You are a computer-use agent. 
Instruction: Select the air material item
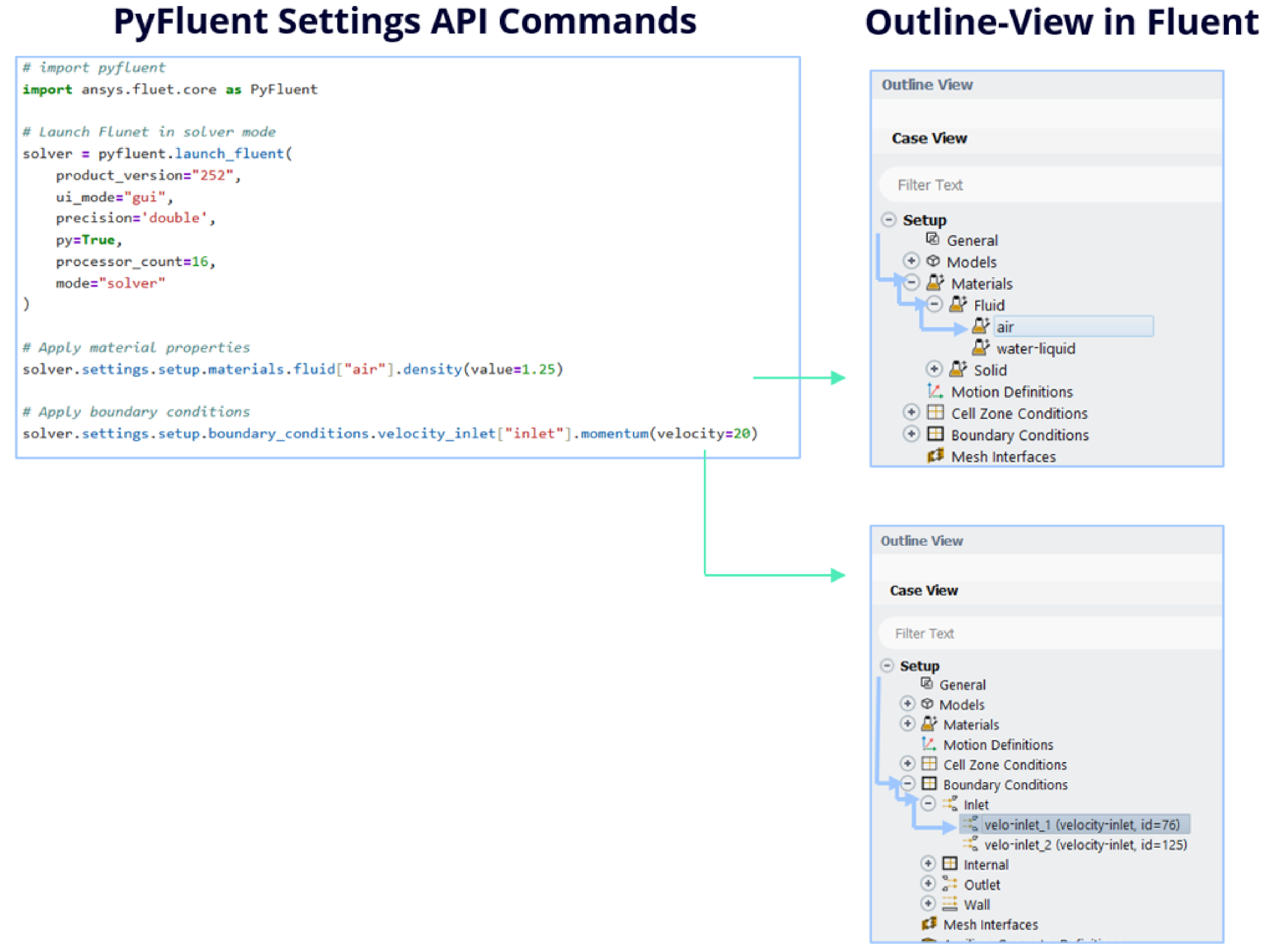coord(1073,326)
